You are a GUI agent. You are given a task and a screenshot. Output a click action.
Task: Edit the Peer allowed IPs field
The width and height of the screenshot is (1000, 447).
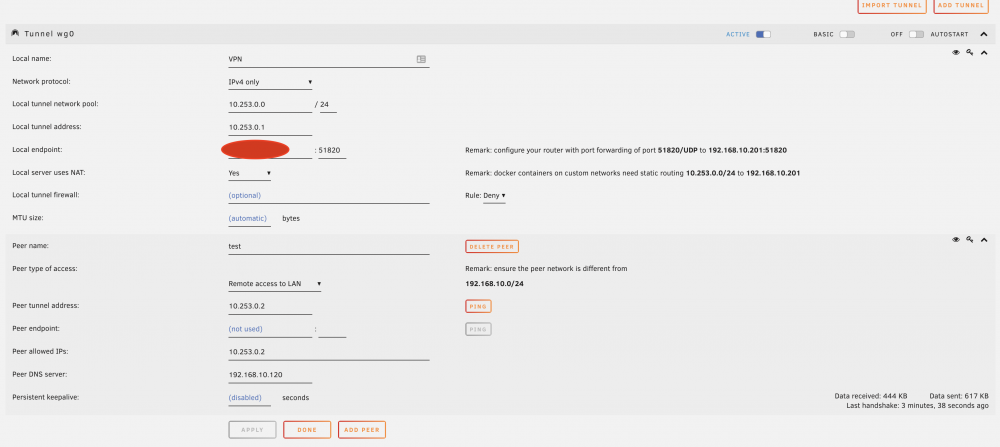point(329,352)
